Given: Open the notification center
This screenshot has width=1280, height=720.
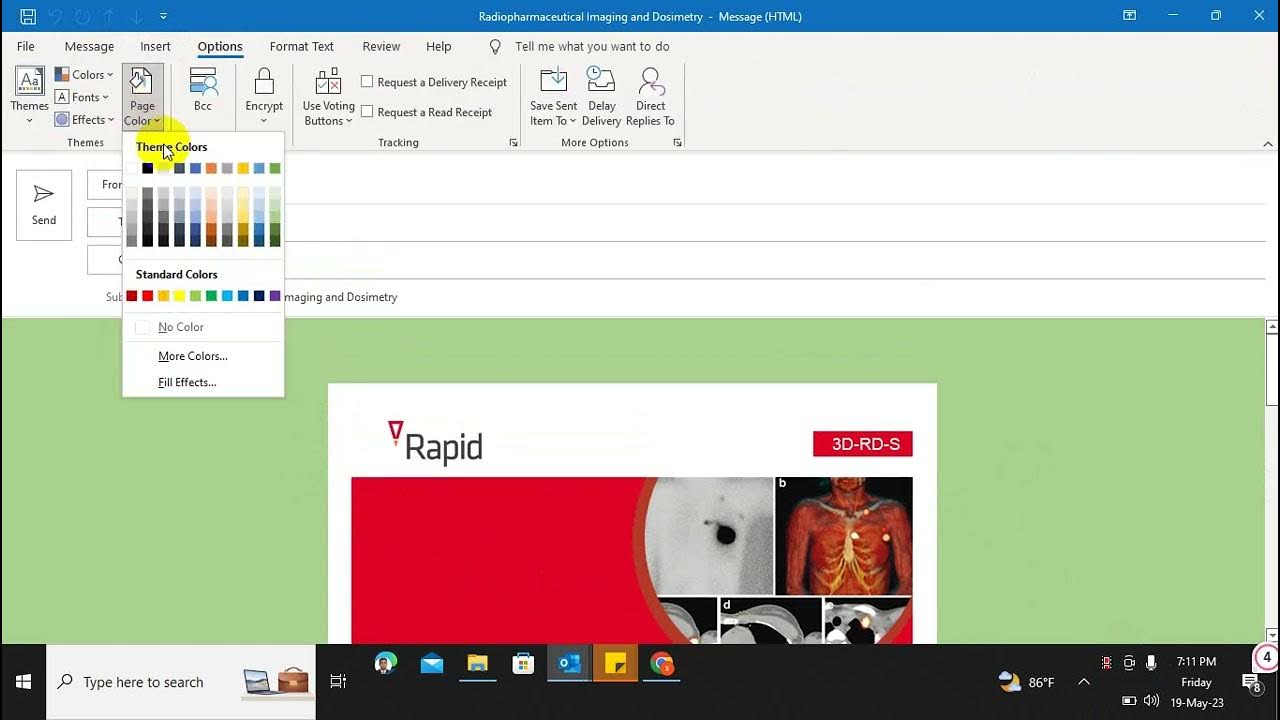Looking at the screenshot, I should 1251,684.
